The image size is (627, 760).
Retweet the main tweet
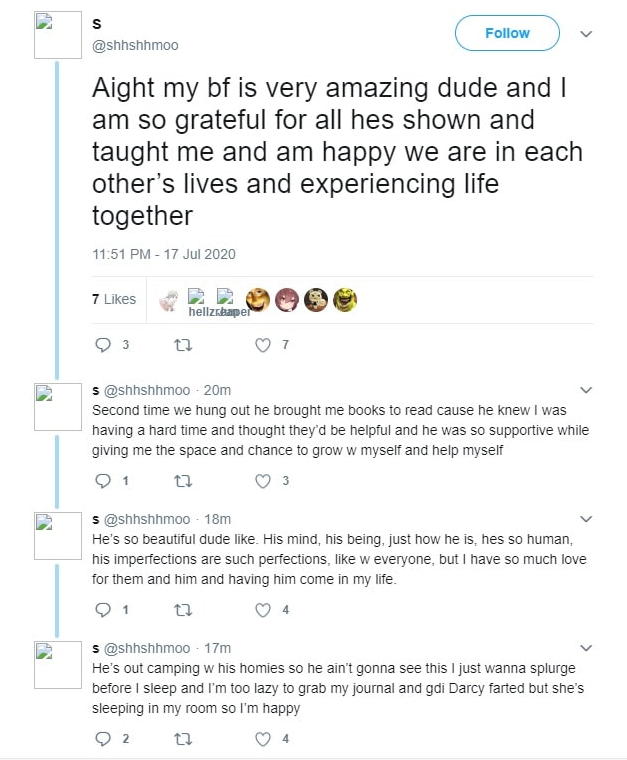(x=182, y=345)
